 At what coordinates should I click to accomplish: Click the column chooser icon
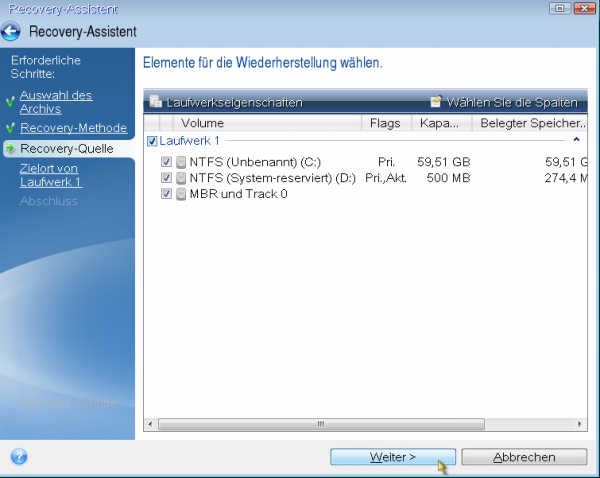coord(436,102)
